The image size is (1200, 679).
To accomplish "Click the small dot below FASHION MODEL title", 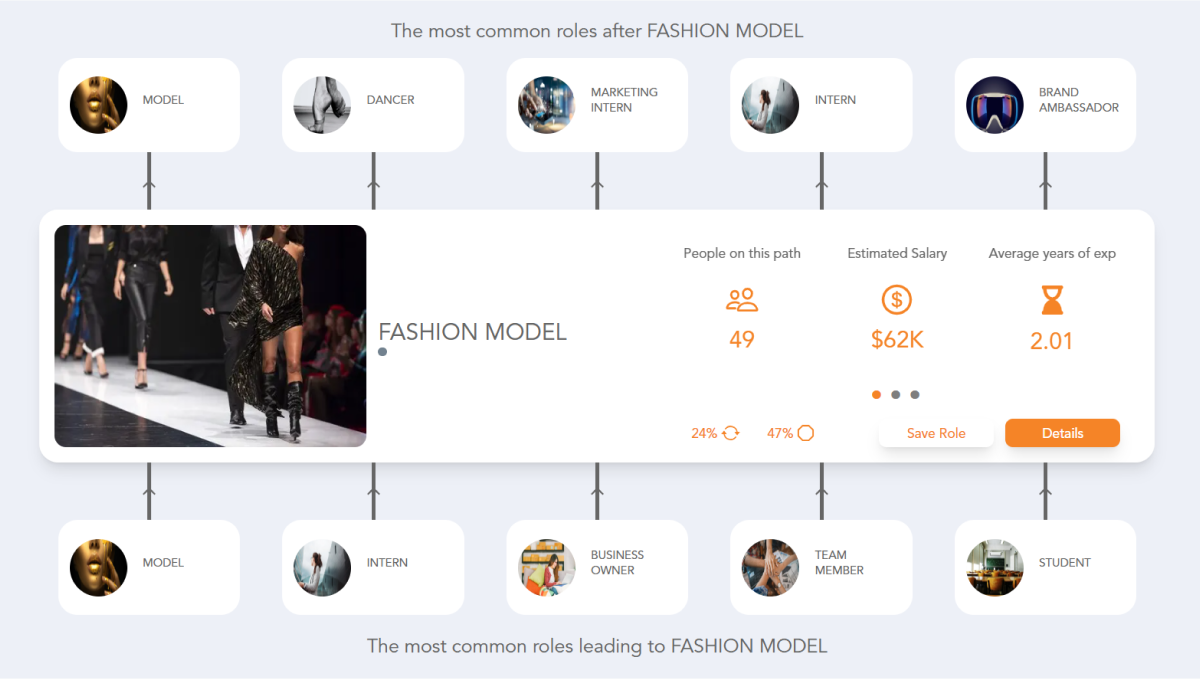I will tap(382, 351).
